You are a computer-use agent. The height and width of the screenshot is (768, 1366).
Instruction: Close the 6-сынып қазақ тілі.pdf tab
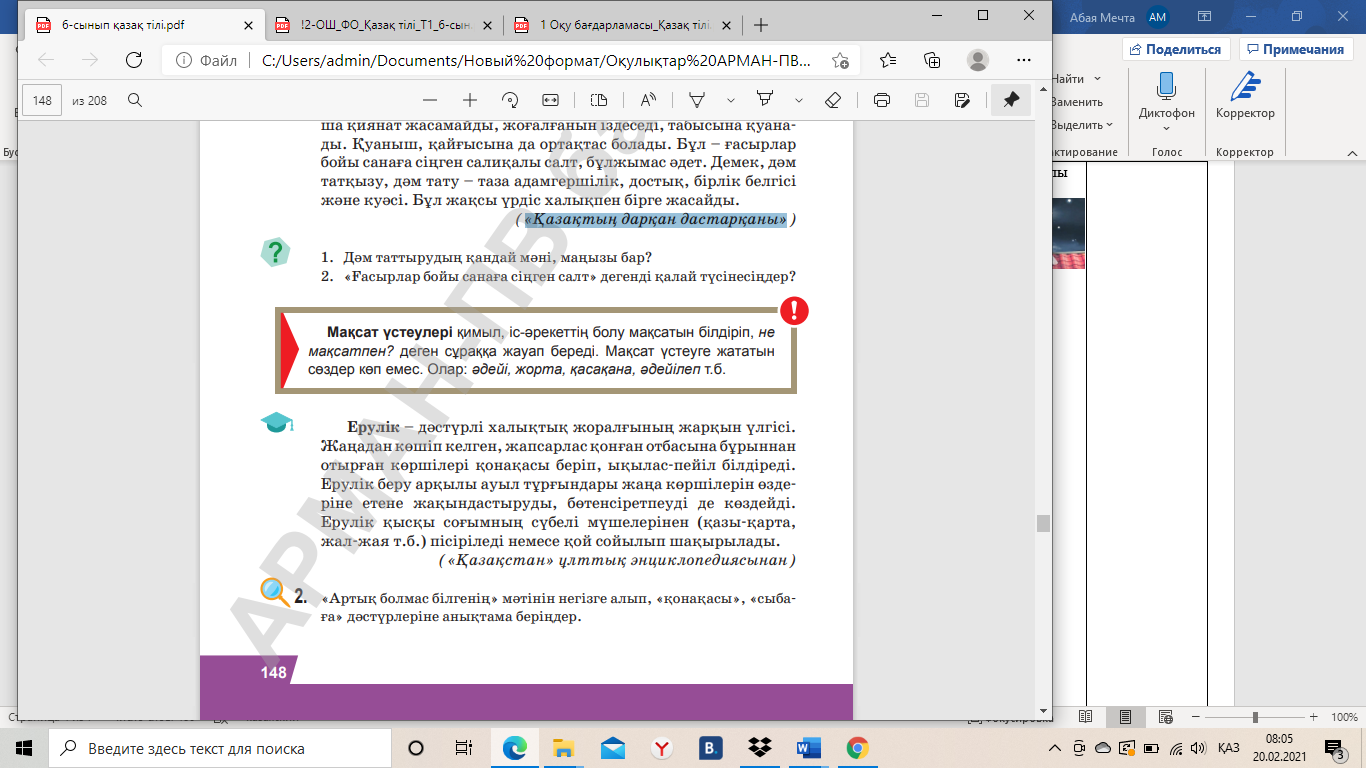[x=249, y=25]
